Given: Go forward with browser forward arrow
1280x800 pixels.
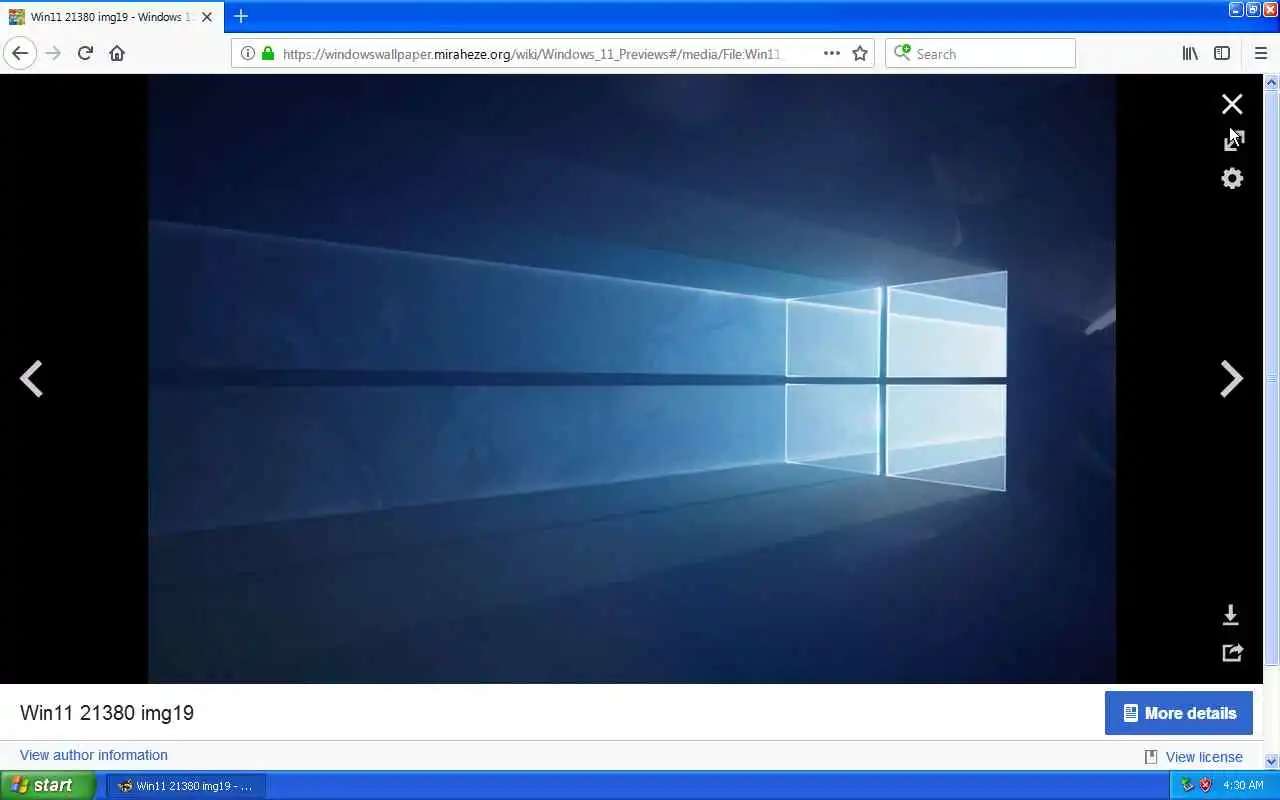Looking at the screenshot, I should (53, 53).
